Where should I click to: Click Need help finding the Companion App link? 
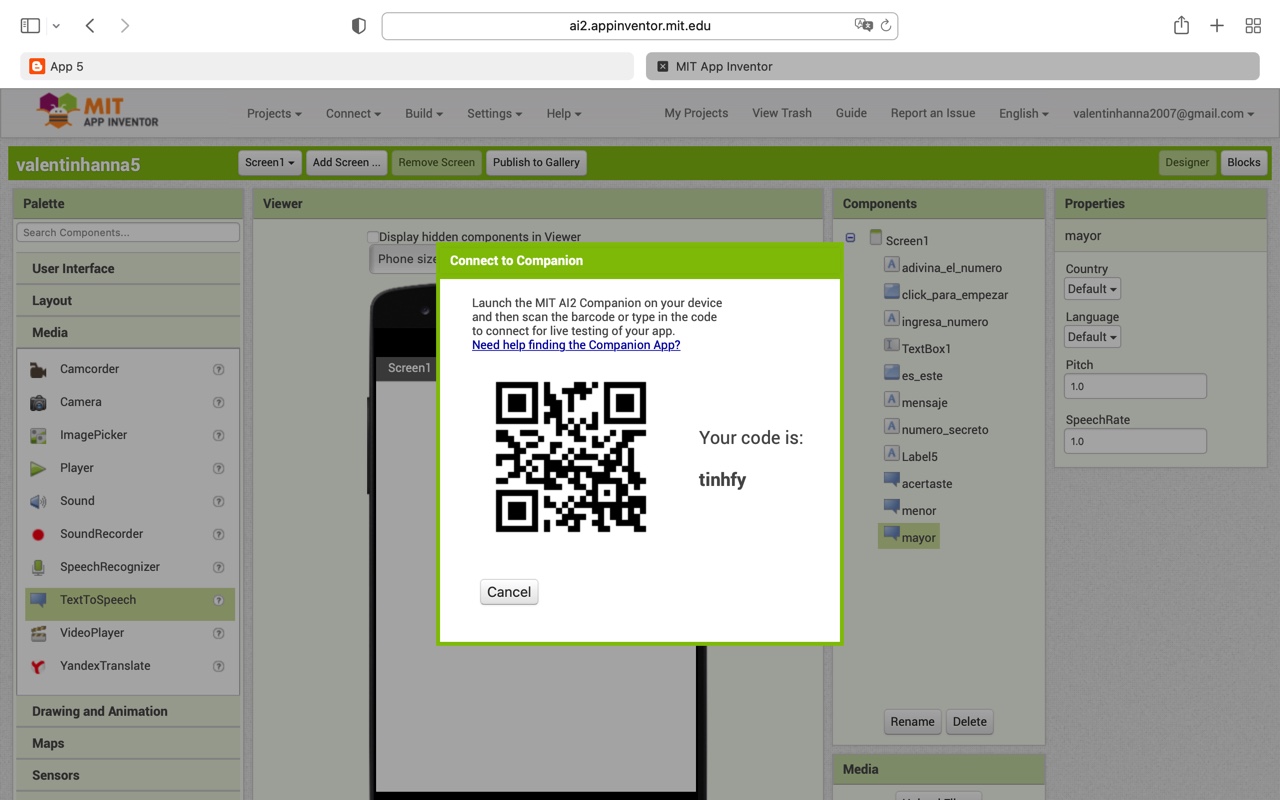click(x=576, y=345)
